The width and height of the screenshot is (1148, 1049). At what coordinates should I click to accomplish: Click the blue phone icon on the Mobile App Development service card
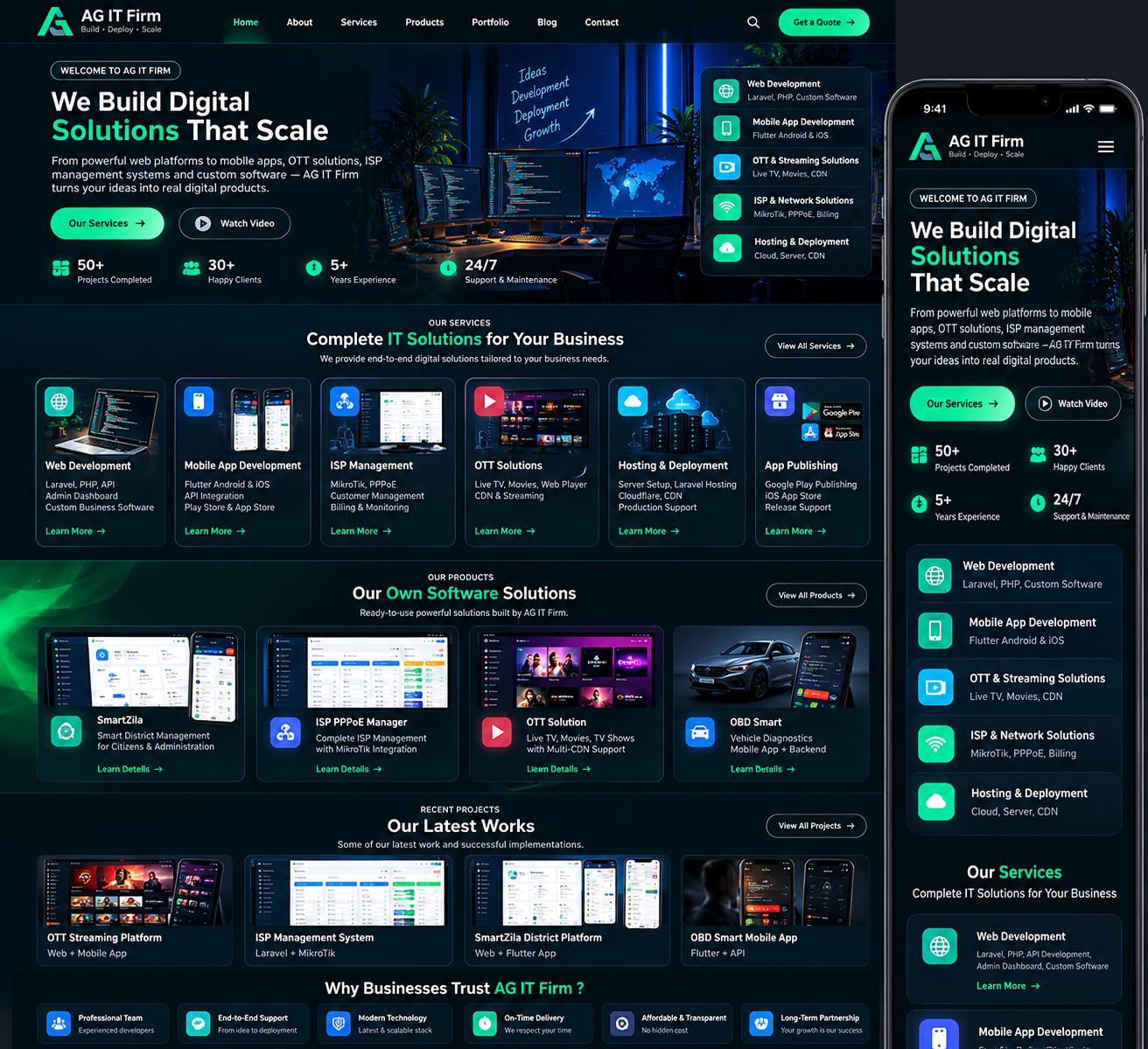tap(199, 402)
